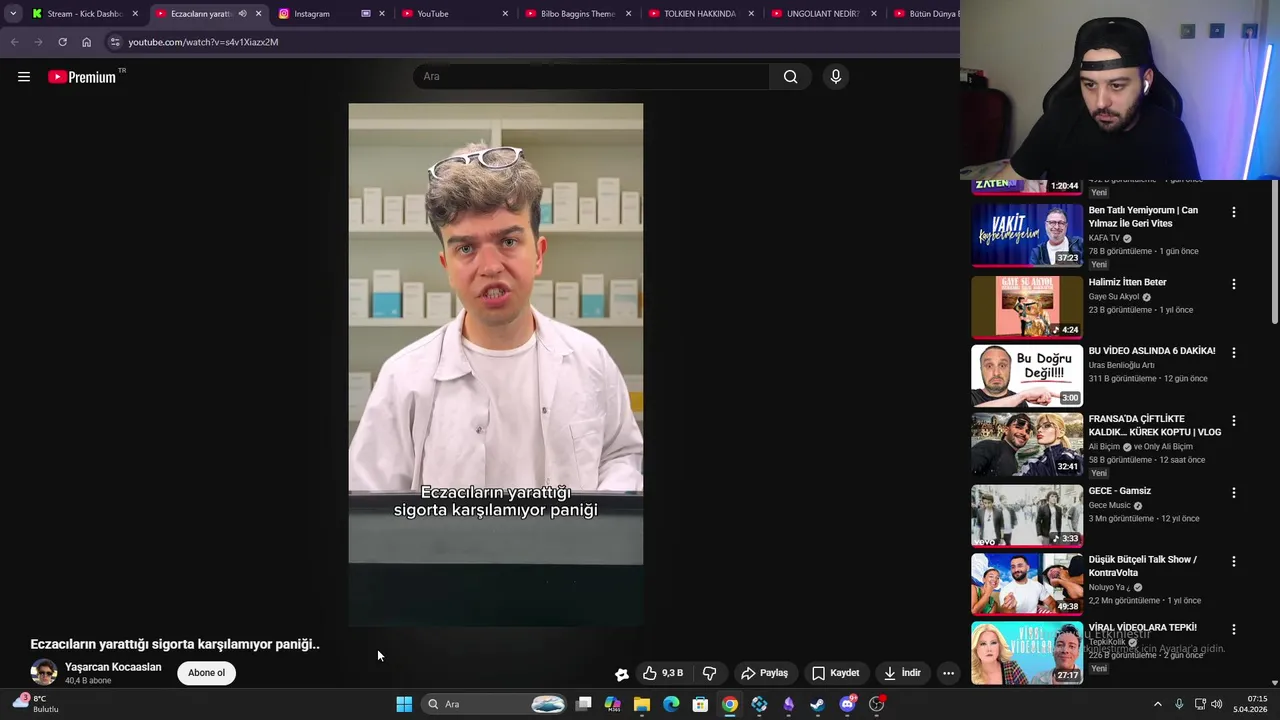Navigate back with browser back arrow
The image size is (1280, 720).
(14, 42)
